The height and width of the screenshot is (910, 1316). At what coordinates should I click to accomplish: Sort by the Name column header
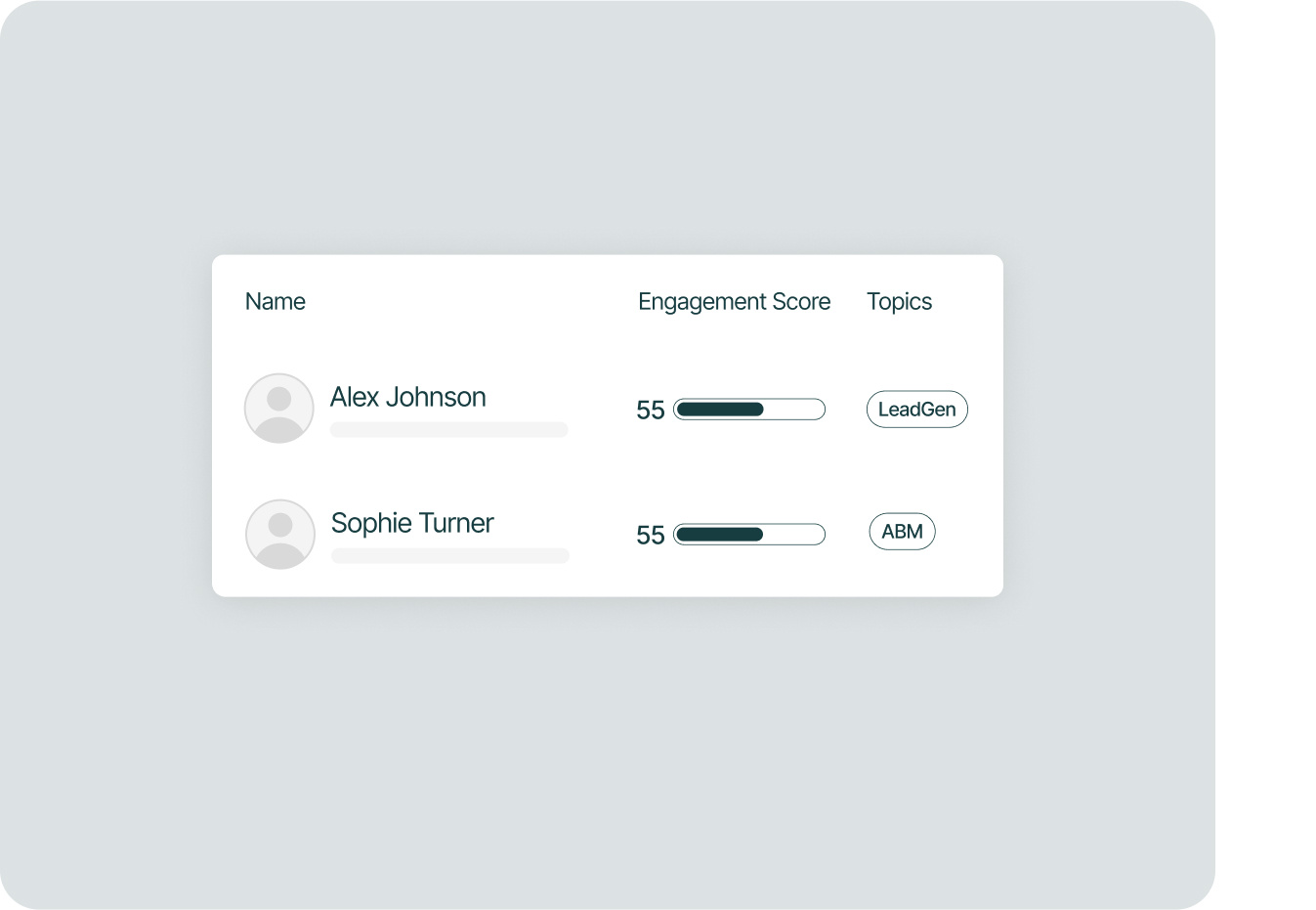tap(275, 302)
